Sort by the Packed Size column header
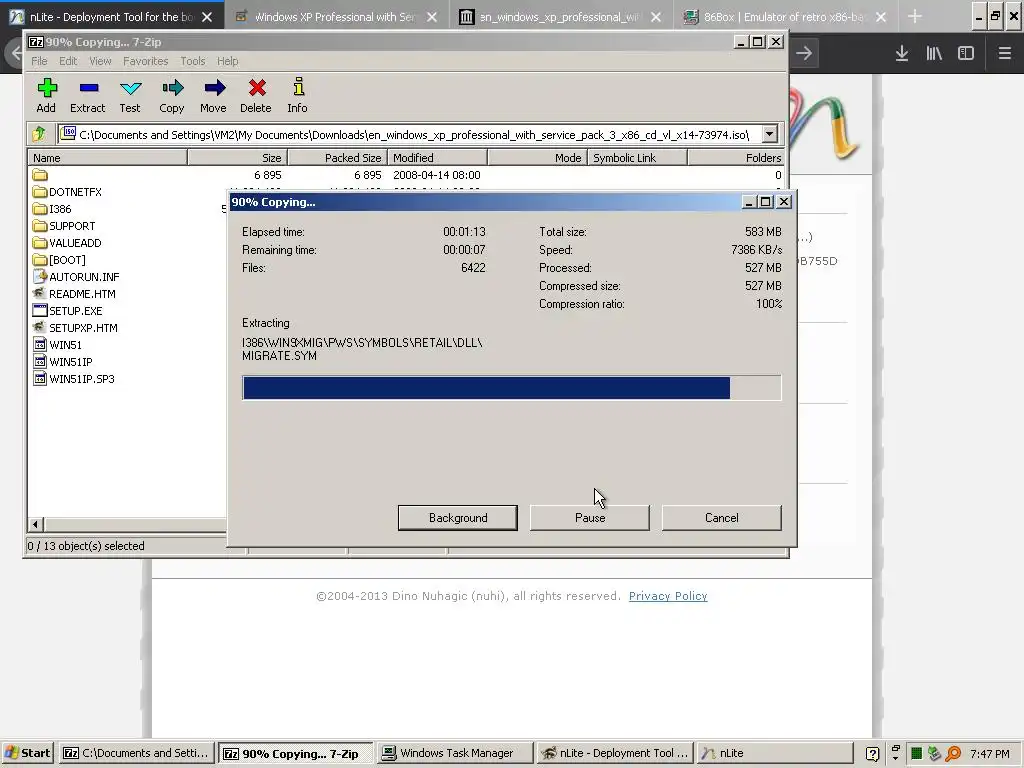Screen dimensions: 1024x768 pos(338,157)
